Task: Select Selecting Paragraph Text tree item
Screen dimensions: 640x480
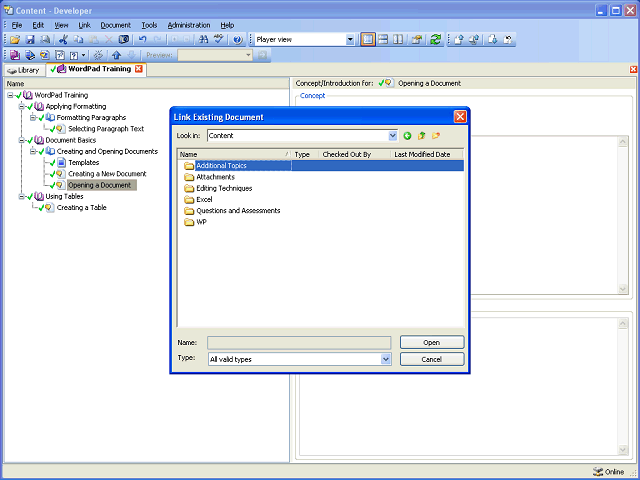Action: 106,129
